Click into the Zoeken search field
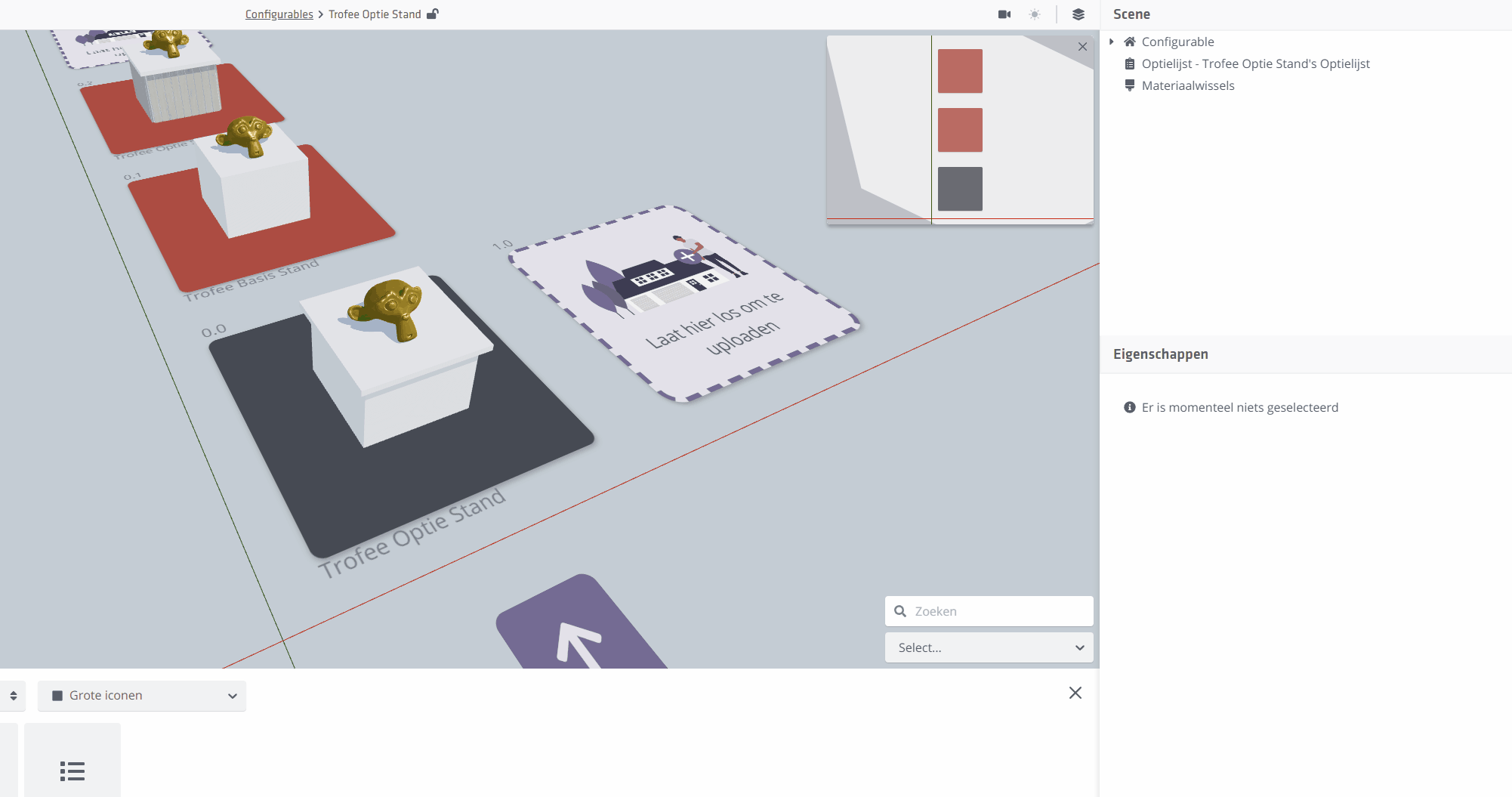Screen dimensions: 1512x797 [997, 611]
